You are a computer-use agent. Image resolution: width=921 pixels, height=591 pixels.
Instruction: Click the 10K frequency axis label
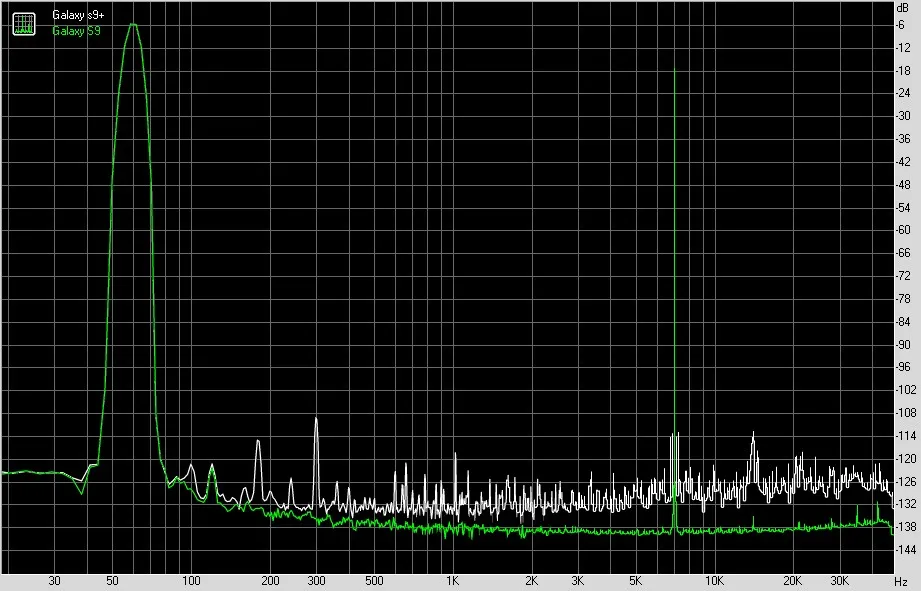tap(714, 580)
